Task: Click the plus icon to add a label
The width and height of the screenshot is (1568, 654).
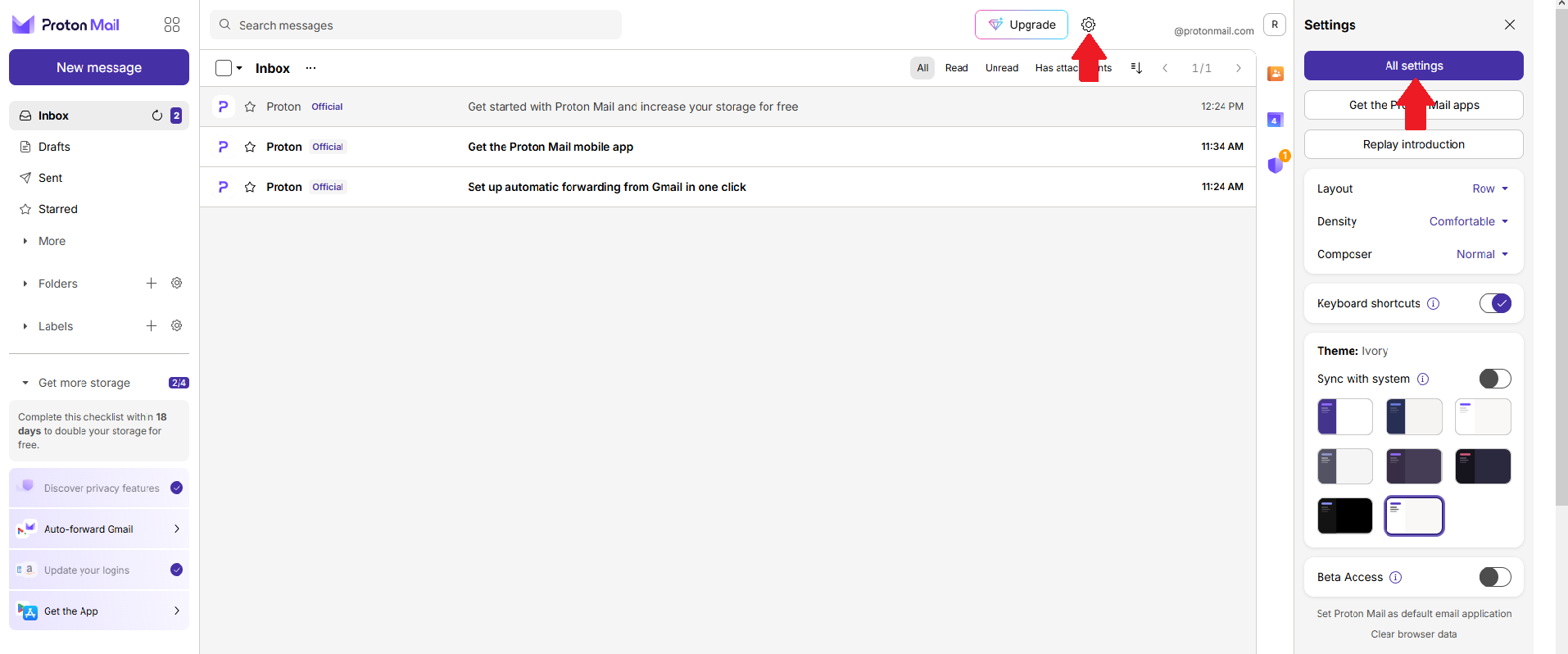Action: [x=152, y=325]
